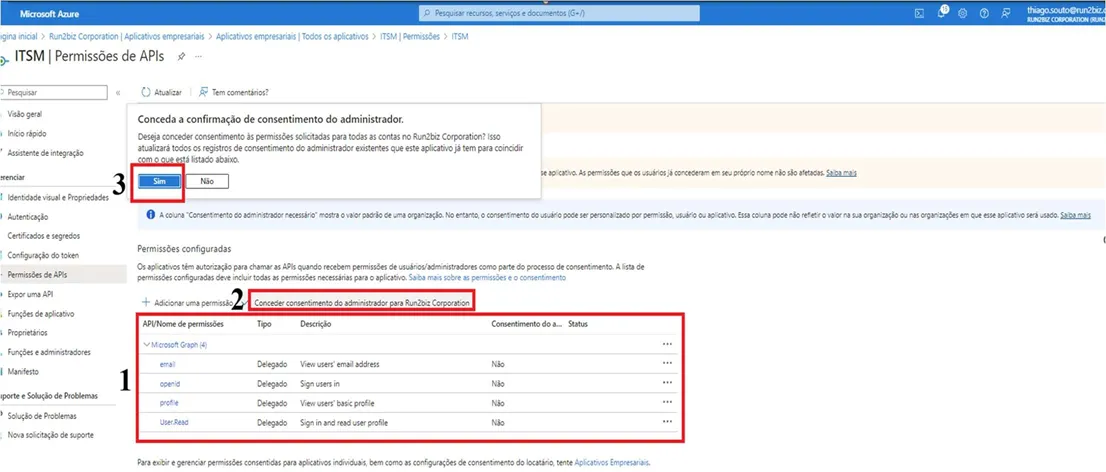
Task: Open Funções de aplicativo in the sidebar
Action: (x=41, y=313)
